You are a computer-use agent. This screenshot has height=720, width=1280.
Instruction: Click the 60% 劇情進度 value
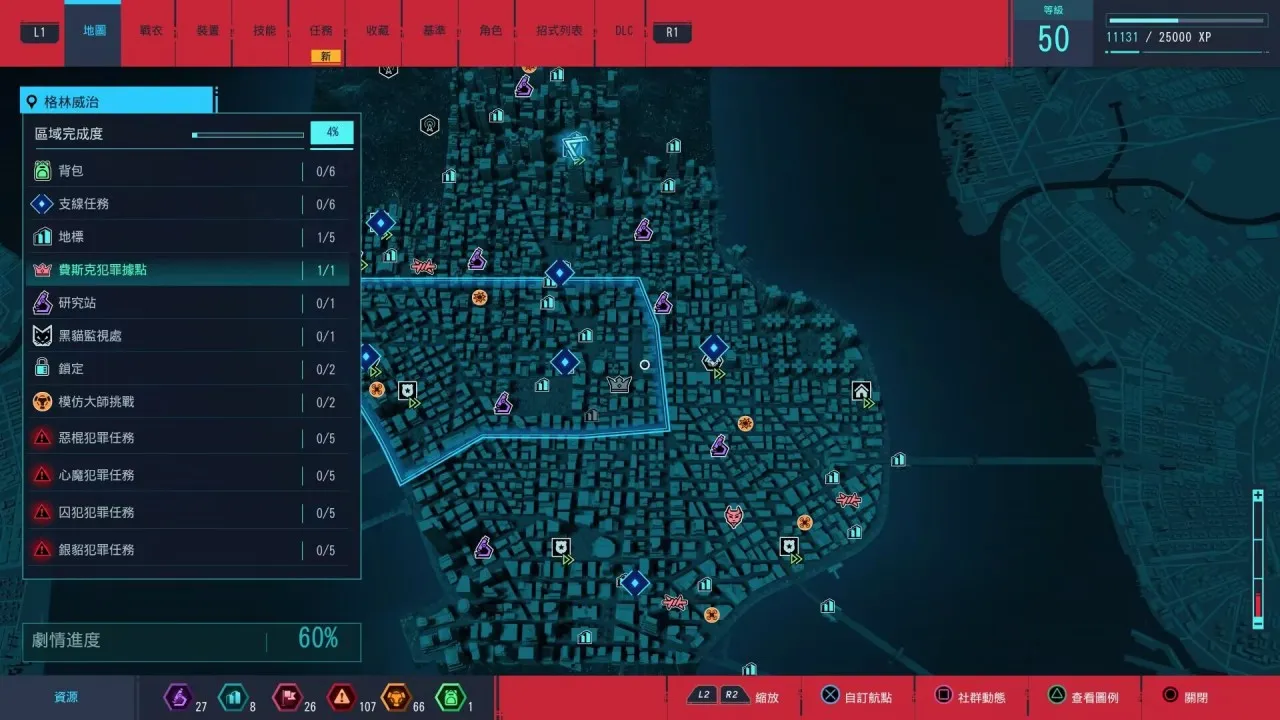[318, 638]
